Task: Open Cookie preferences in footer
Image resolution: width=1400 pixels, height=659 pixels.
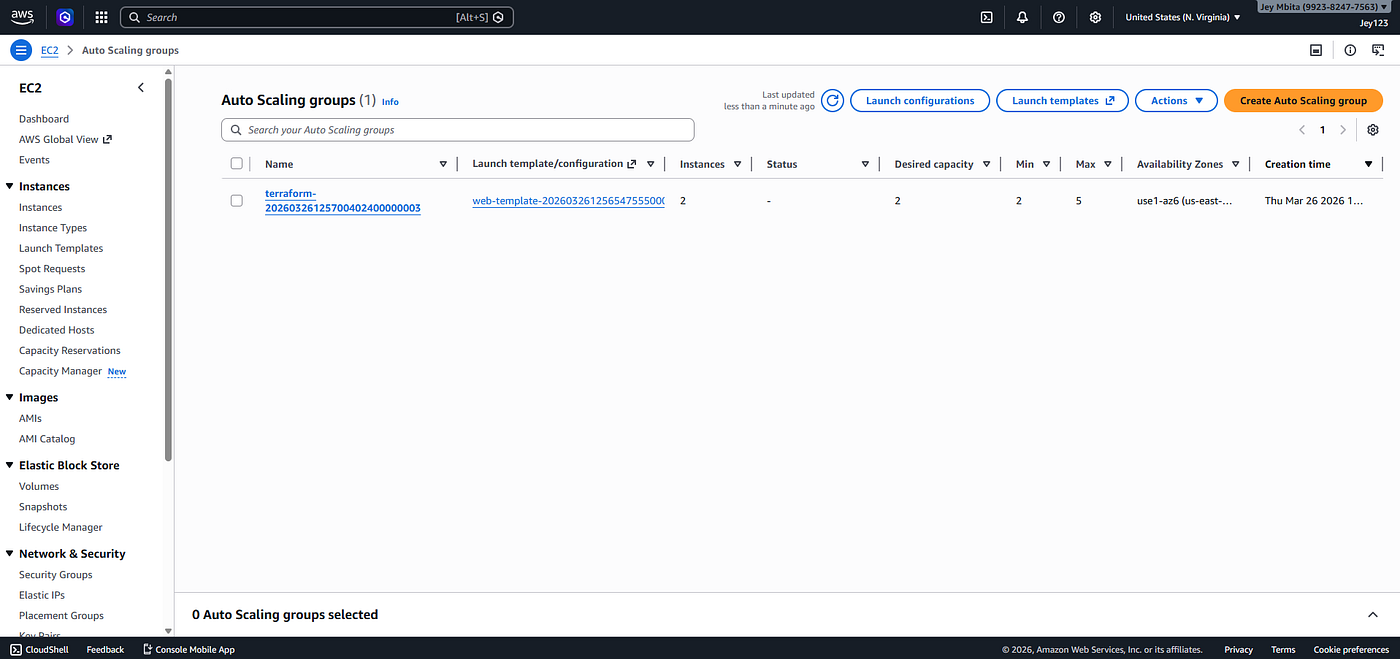Action: (x=1351, y=649)
